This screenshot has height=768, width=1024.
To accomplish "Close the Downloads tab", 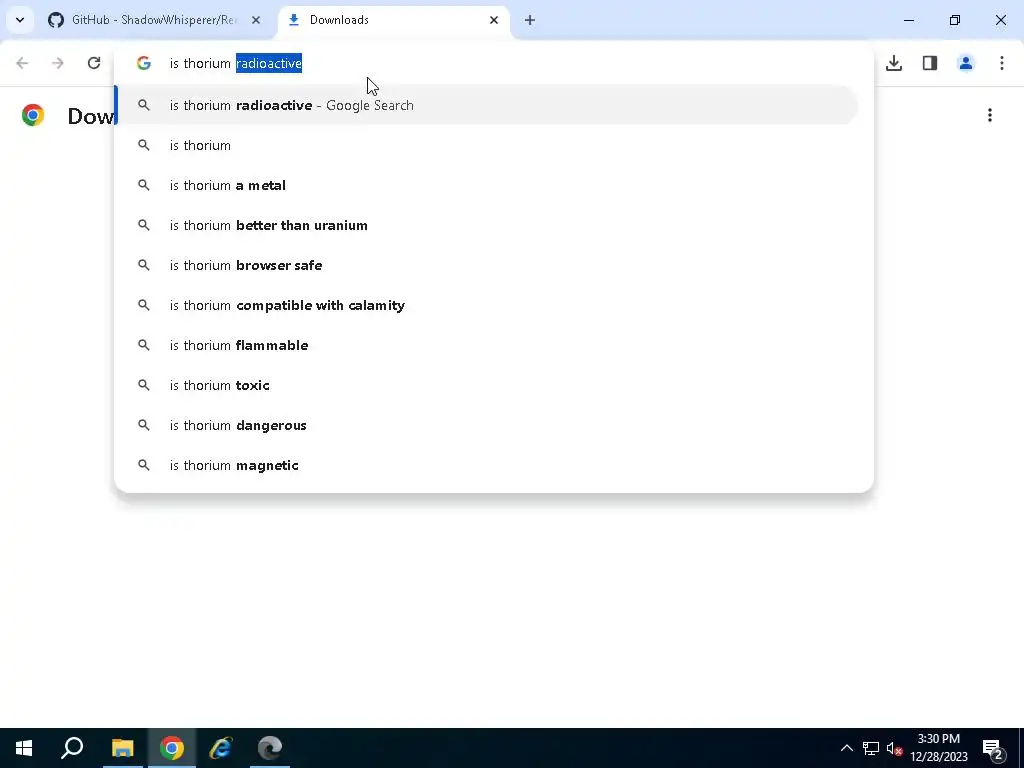I will point(494,20).
